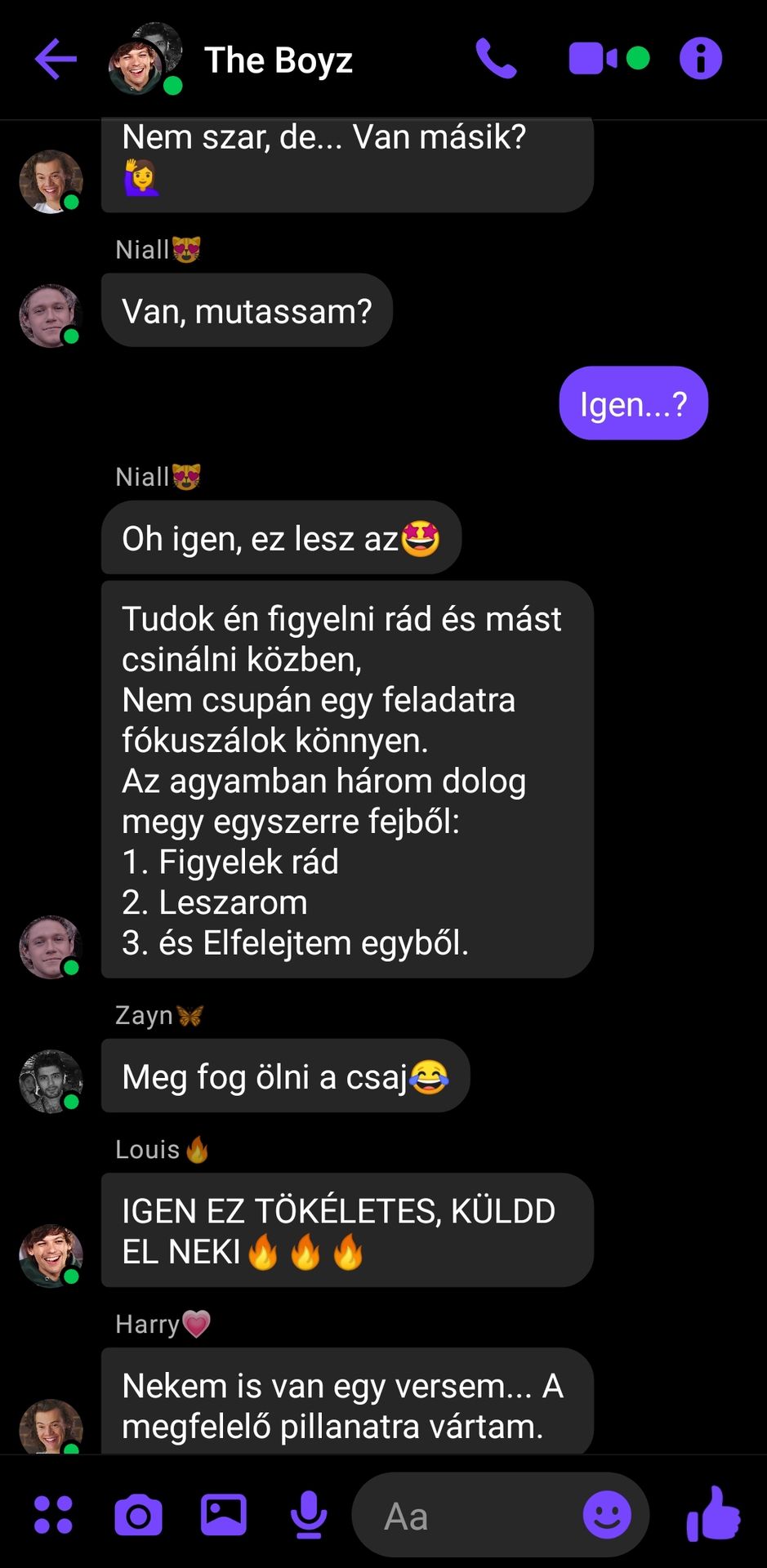Start a video call with the group
The width and height of the screenshot is (767, 1568).
point(593,59)
